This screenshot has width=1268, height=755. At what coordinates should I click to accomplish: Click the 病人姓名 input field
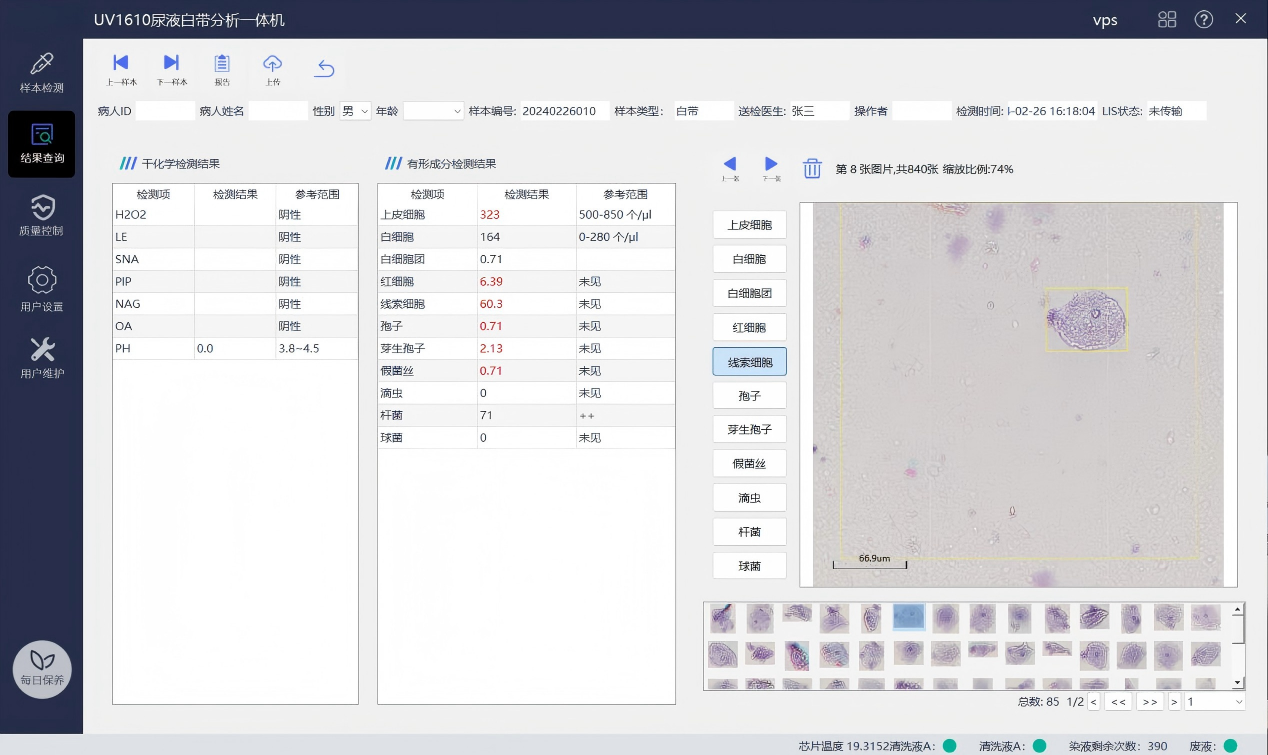tap(278, 111)
